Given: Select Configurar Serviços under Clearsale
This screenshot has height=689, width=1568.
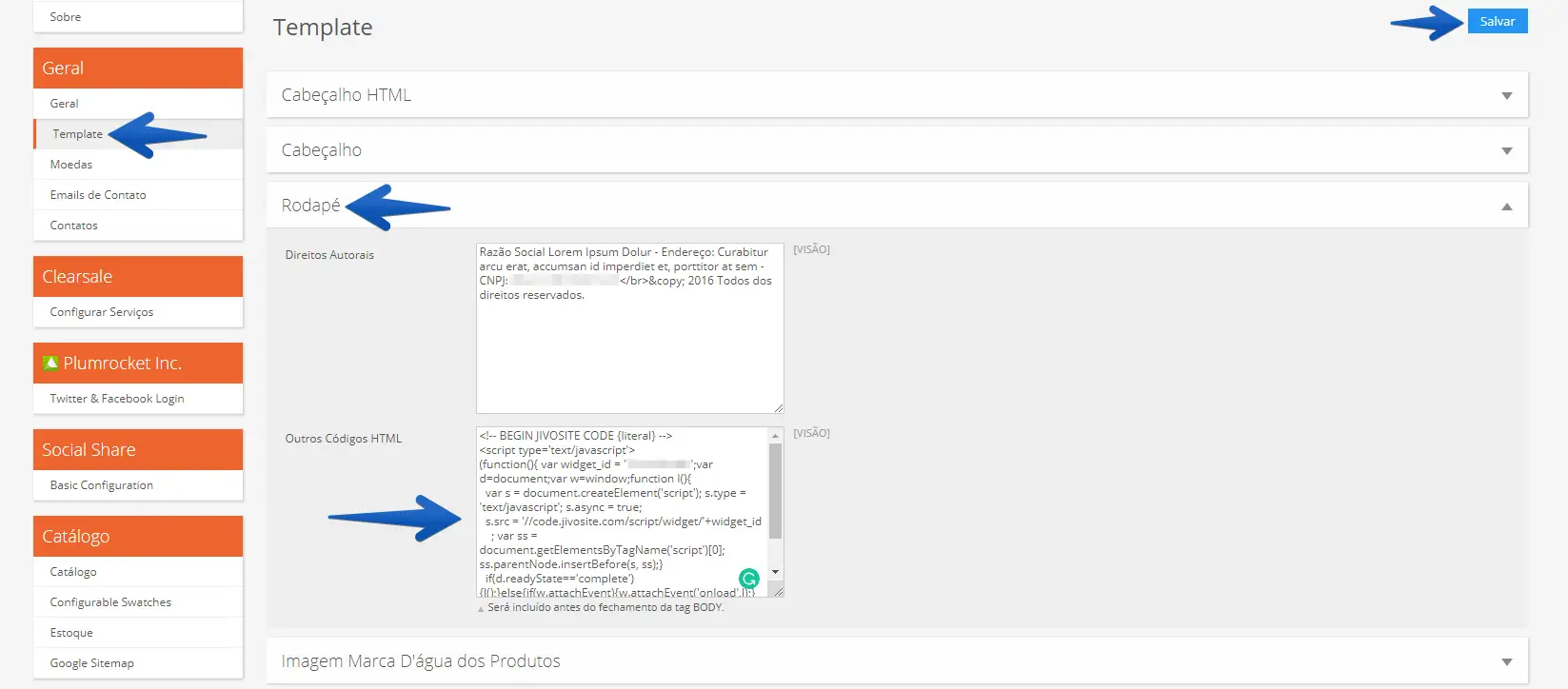Looking at the screenshot, I should pyautogui.click(x=102, y=312).
